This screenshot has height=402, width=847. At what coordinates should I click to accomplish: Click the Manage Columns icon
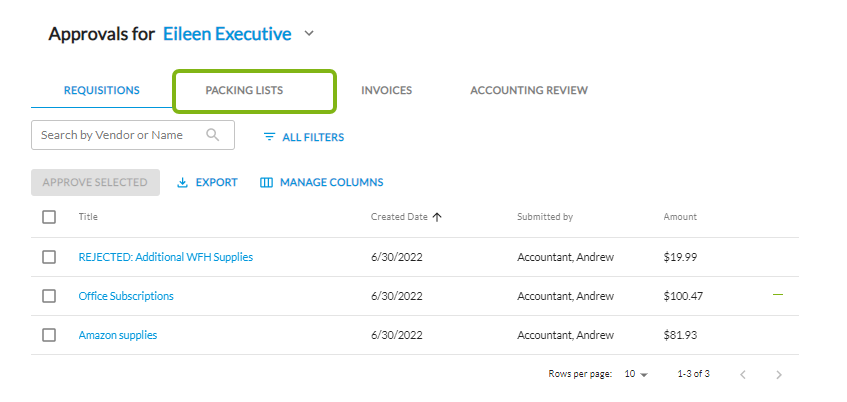(266, 183)
